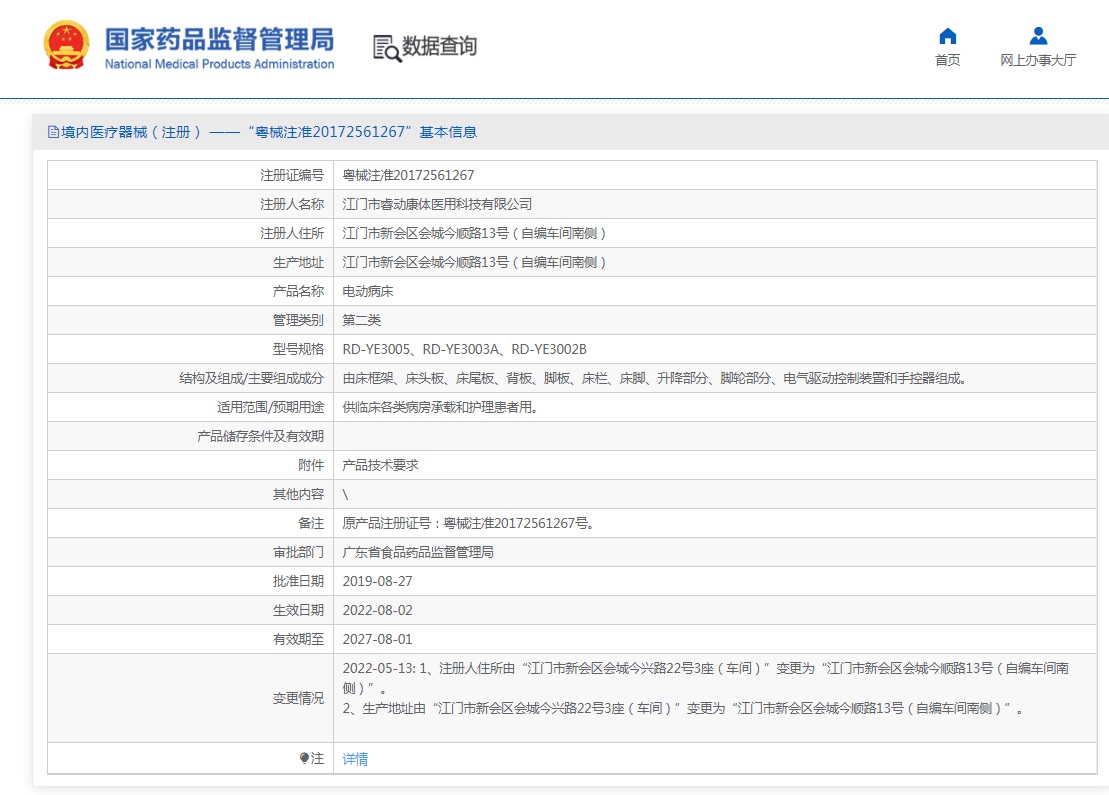
Task: Click the 备注 label
Action: pyautogui.click(x=311, y=523)
